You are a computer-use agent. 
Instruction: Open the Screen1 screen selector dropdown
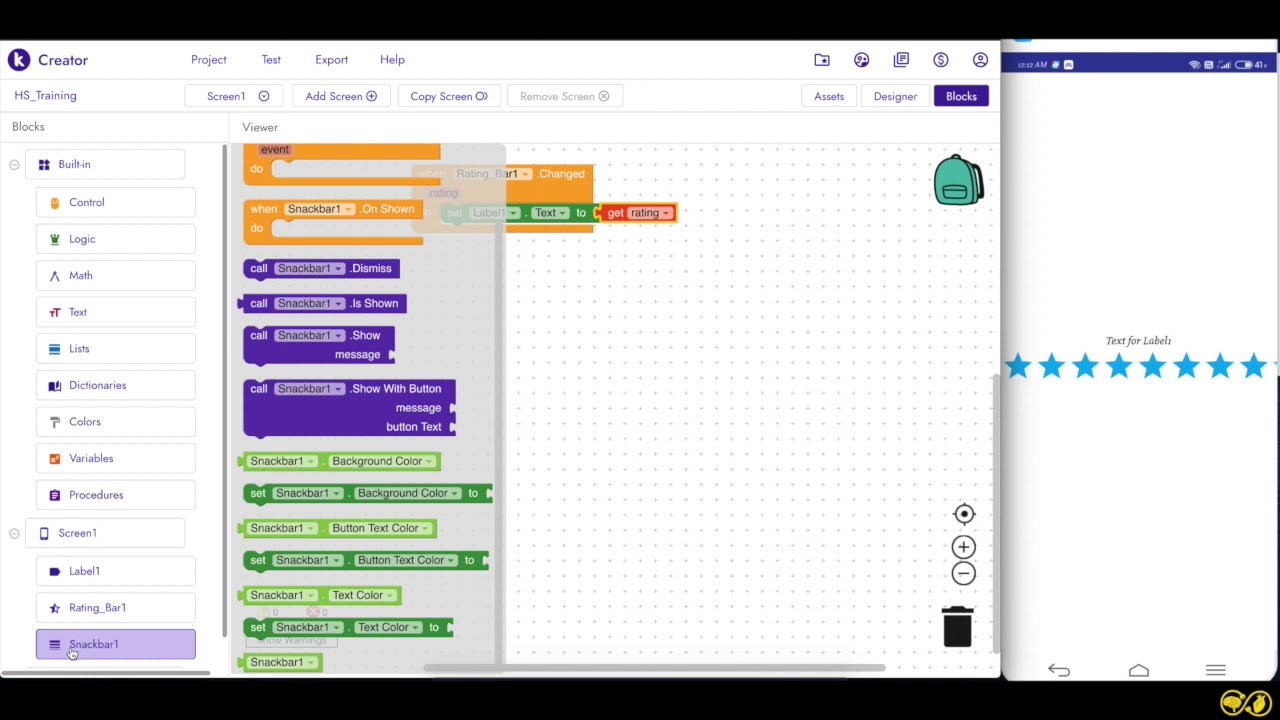(236, 96)
